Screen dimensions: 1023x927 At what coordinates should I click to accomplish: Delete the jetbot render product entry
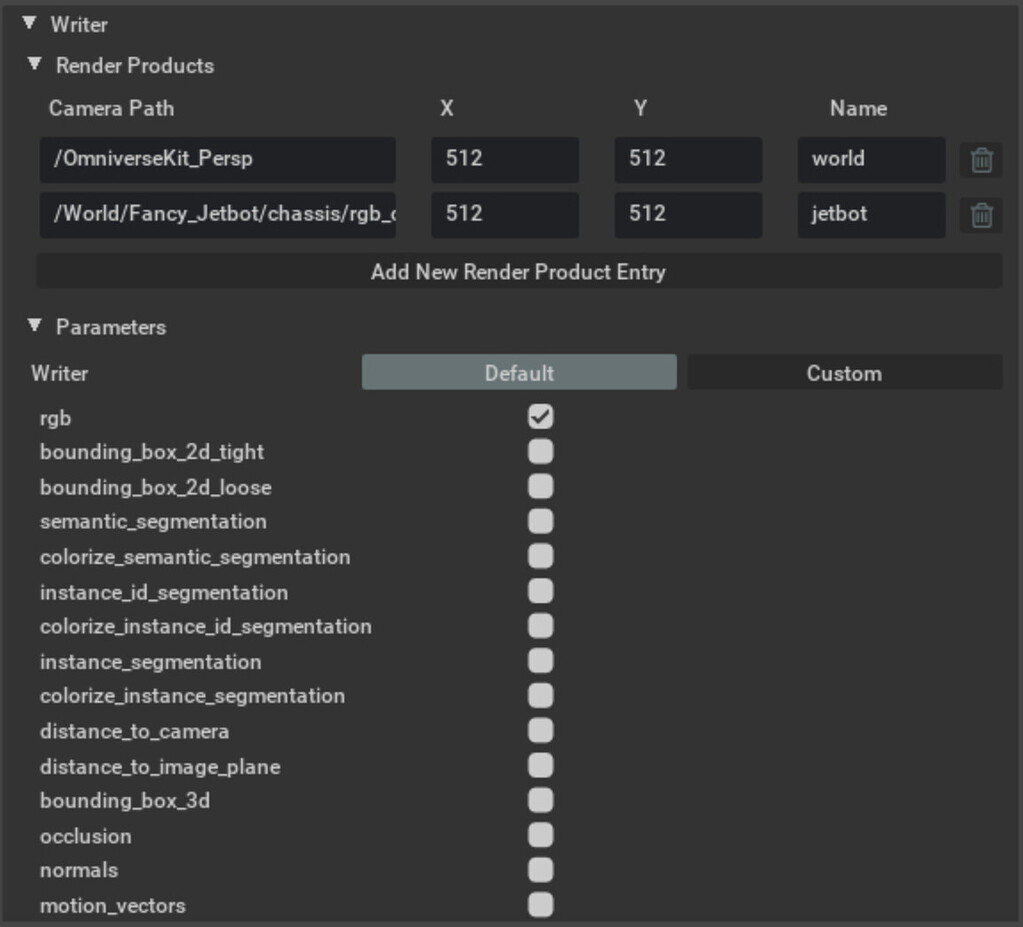[981, 214]
